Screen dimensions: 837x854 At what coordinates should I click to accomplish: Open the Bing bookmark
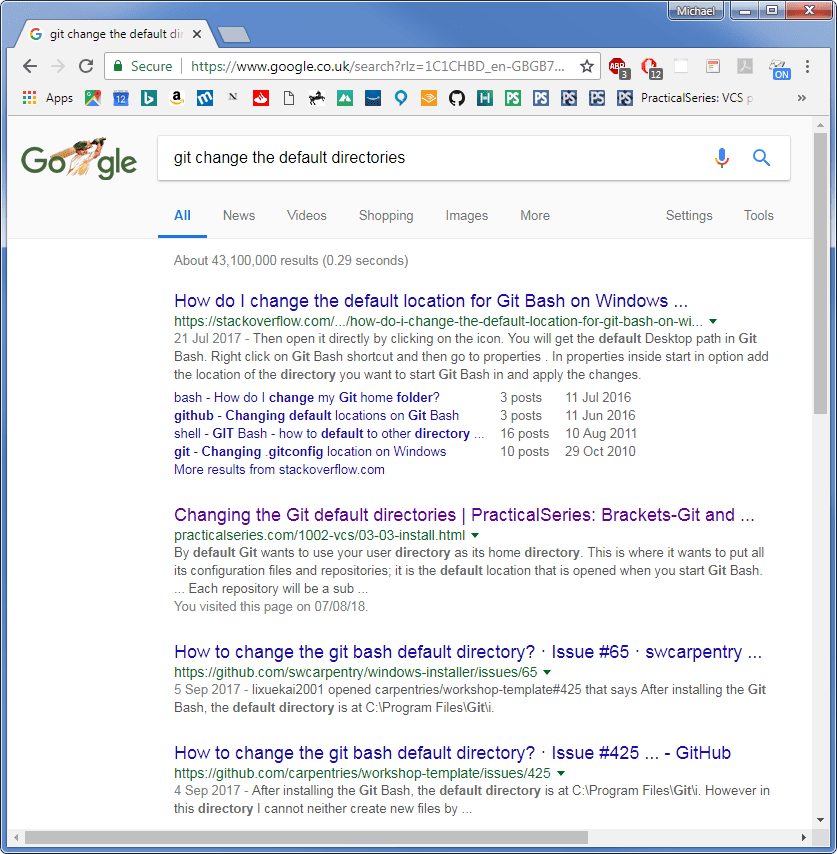(x=149, y=98)
